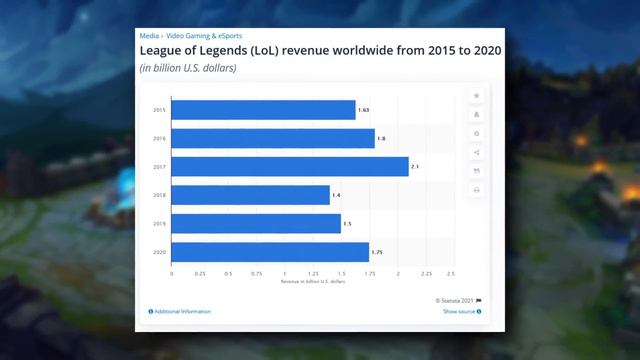Click the 2016 year axis label
The image size is (640, 360).
click(x=160, y=139)
